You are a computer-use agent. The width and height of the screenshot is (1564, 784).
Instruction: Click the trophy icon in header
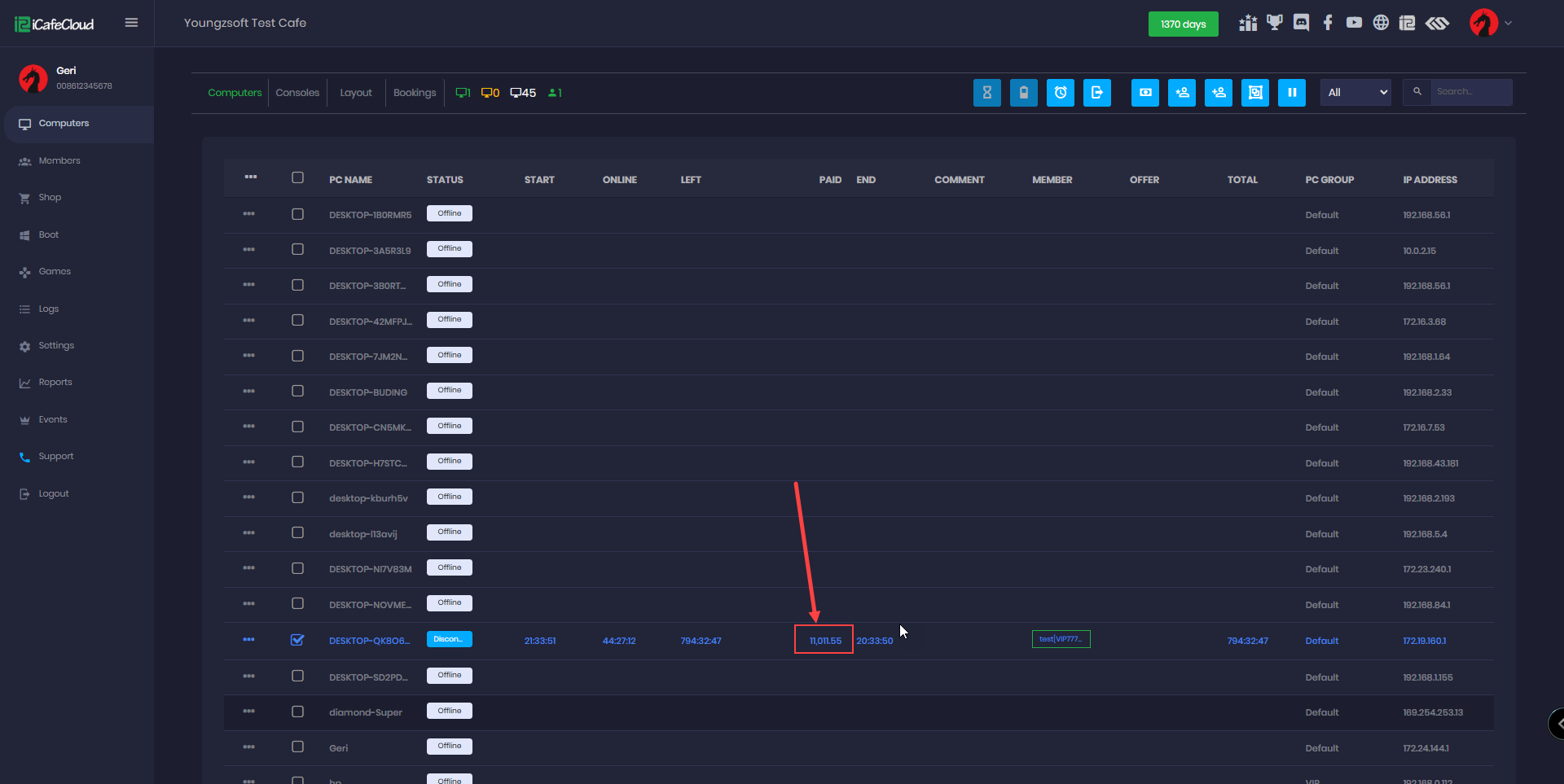coord(1274,23)
